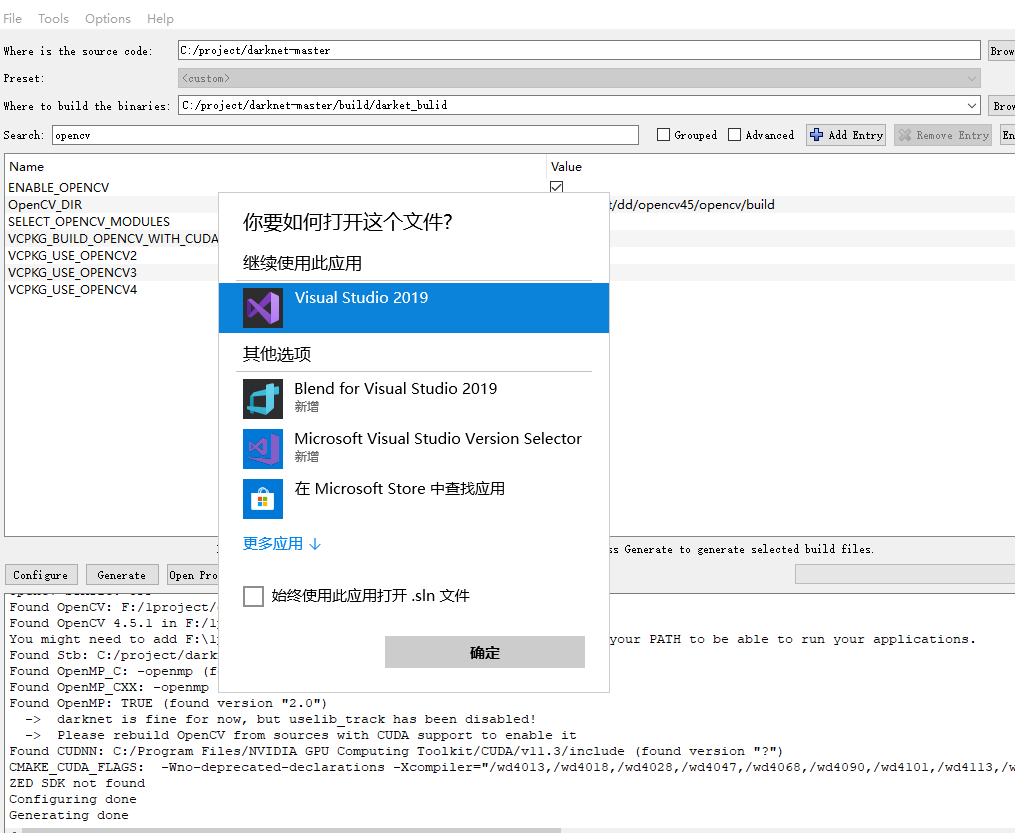Click the Browse button for source code path
Screen dimensions: 1015x833
(1001, 50)
